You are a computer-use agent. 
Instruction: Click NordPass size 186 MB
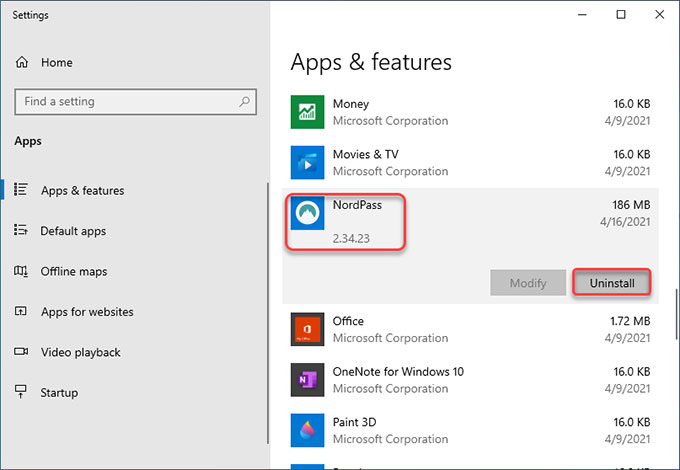[631, 205]
